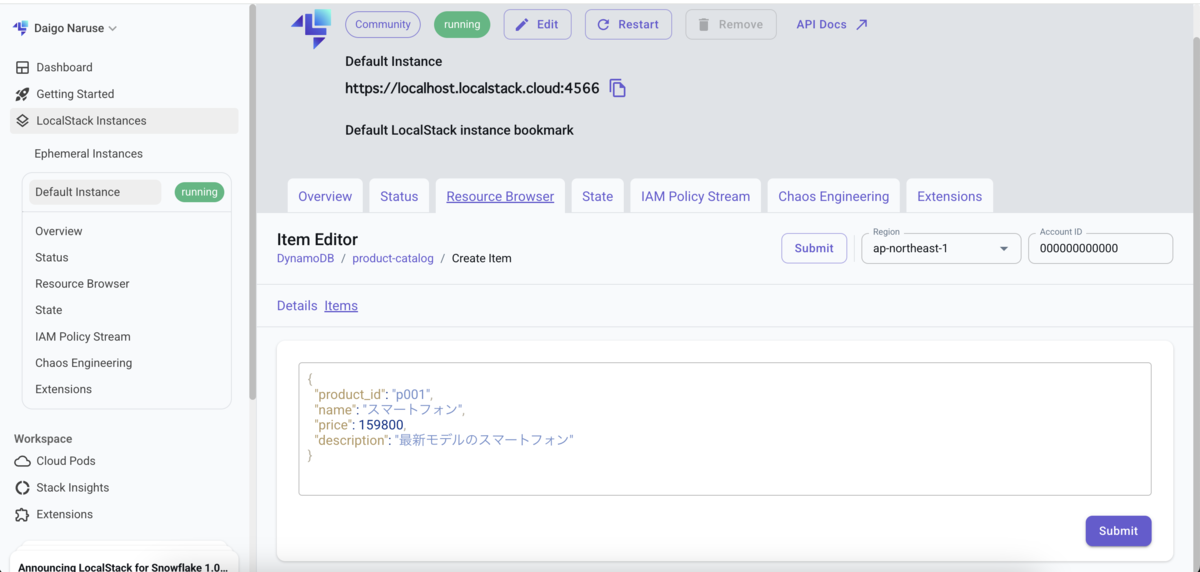
Task: Click the running badge next to Default Instance
Action: (x=199, y=192)
